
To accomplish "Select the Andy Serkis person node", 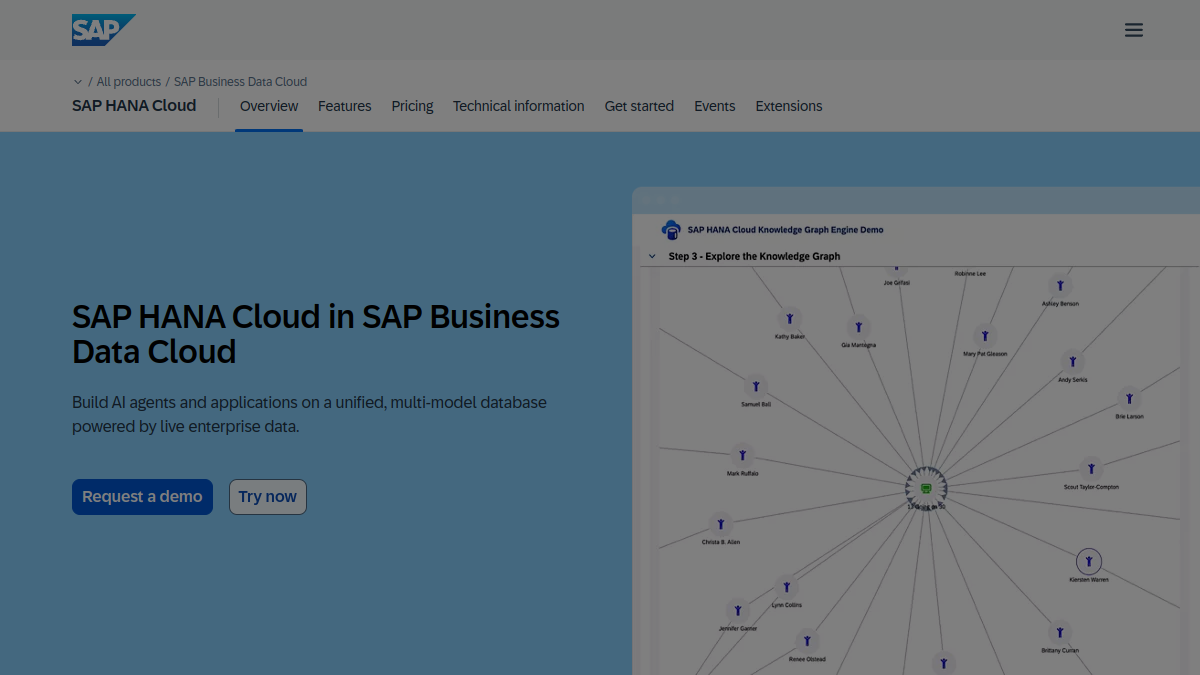I will (x=1073, y=362).
